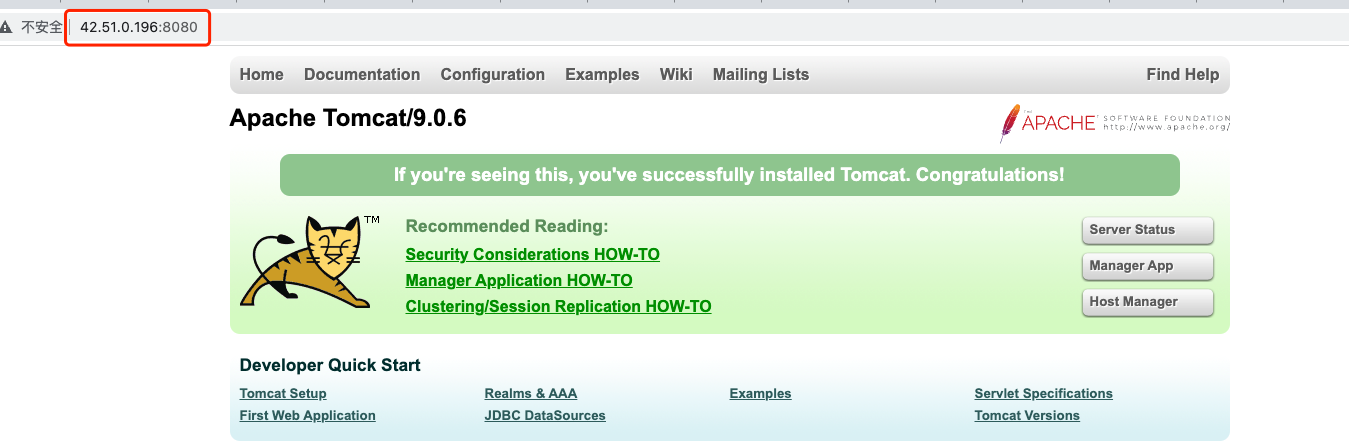
Task: Click the Apache Tomcat/9.0.6 heading
Action: point(348,119)
